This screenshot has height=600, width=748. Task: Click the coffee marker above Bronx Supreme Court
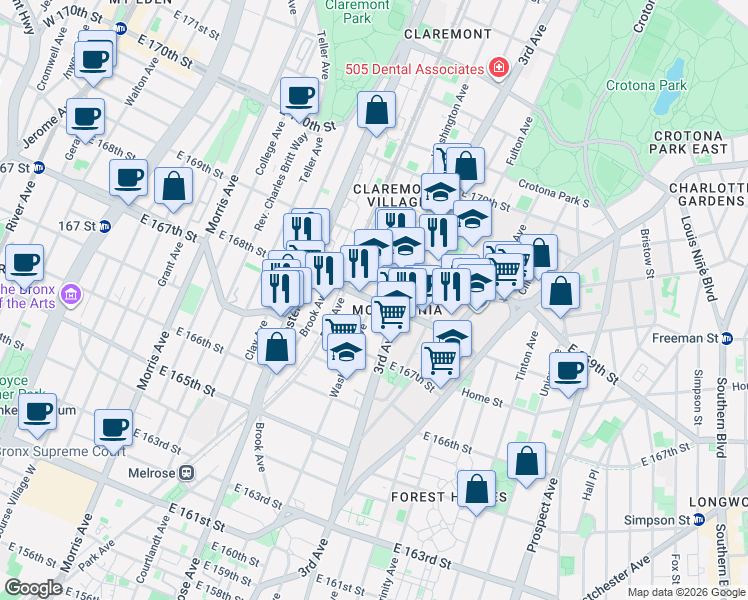coord(113,429)
